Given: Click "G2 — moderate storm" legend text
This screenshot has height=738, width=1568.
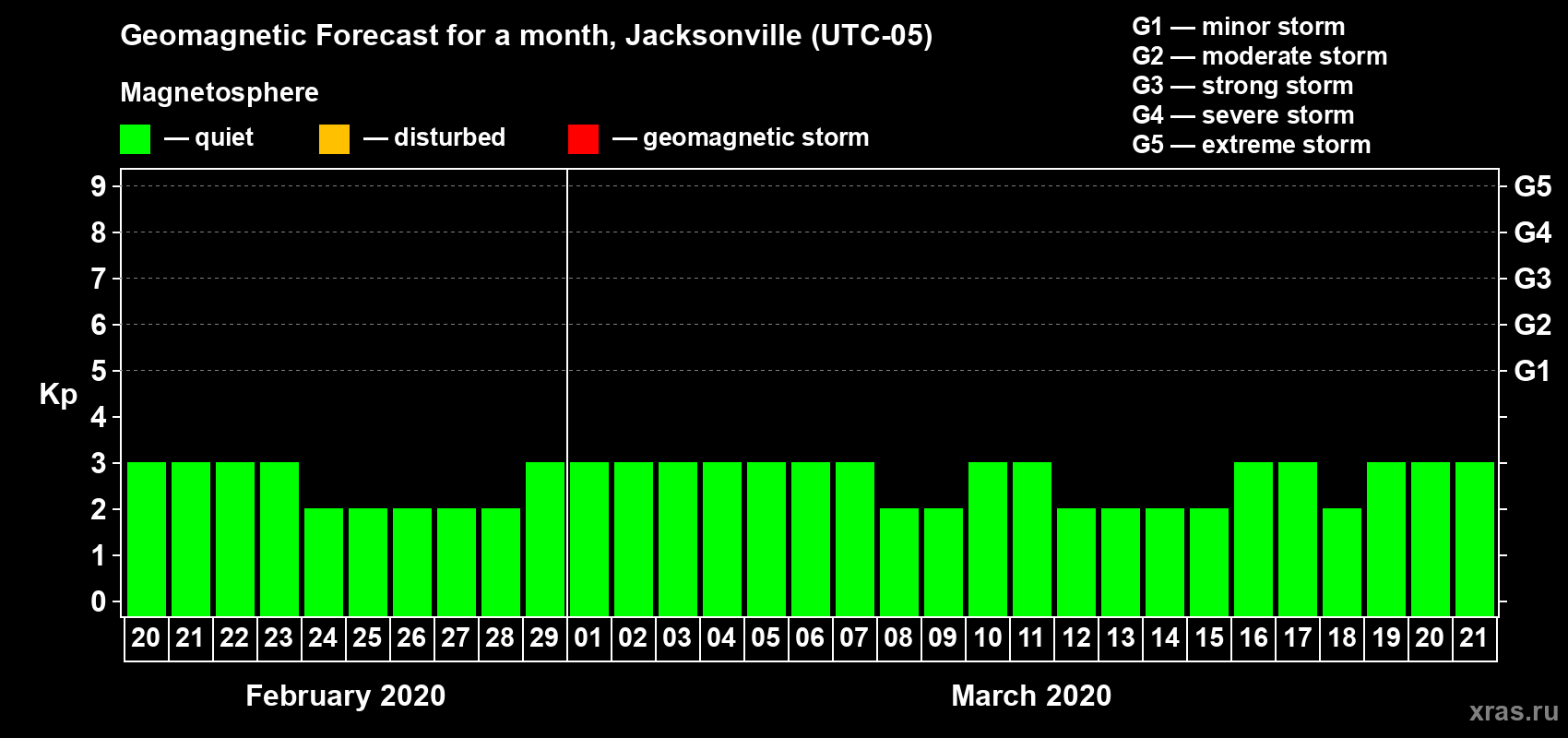Looking at the screenshot, I should tap(1260, 56).
